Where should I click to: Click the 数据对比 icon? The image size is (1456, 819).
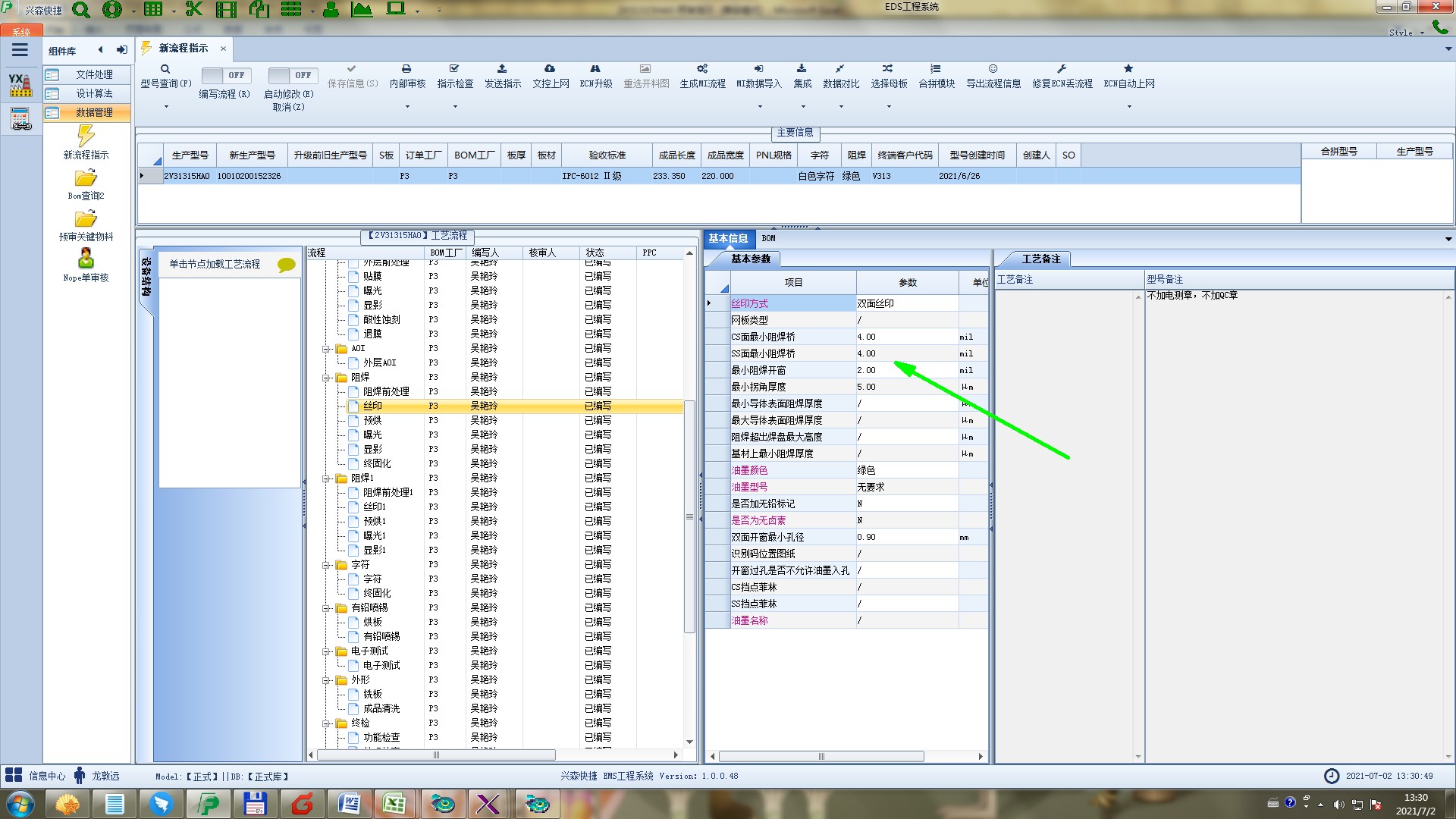click(840, 69)
